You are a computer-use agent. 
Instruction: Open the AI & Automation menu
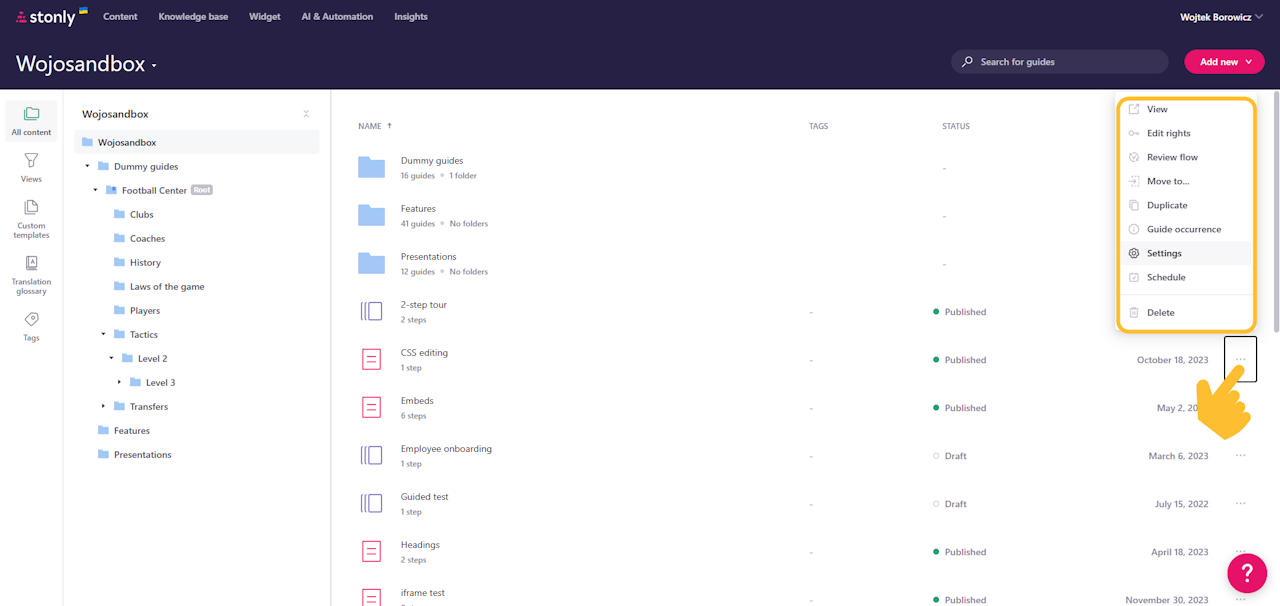tap(336, 16)
